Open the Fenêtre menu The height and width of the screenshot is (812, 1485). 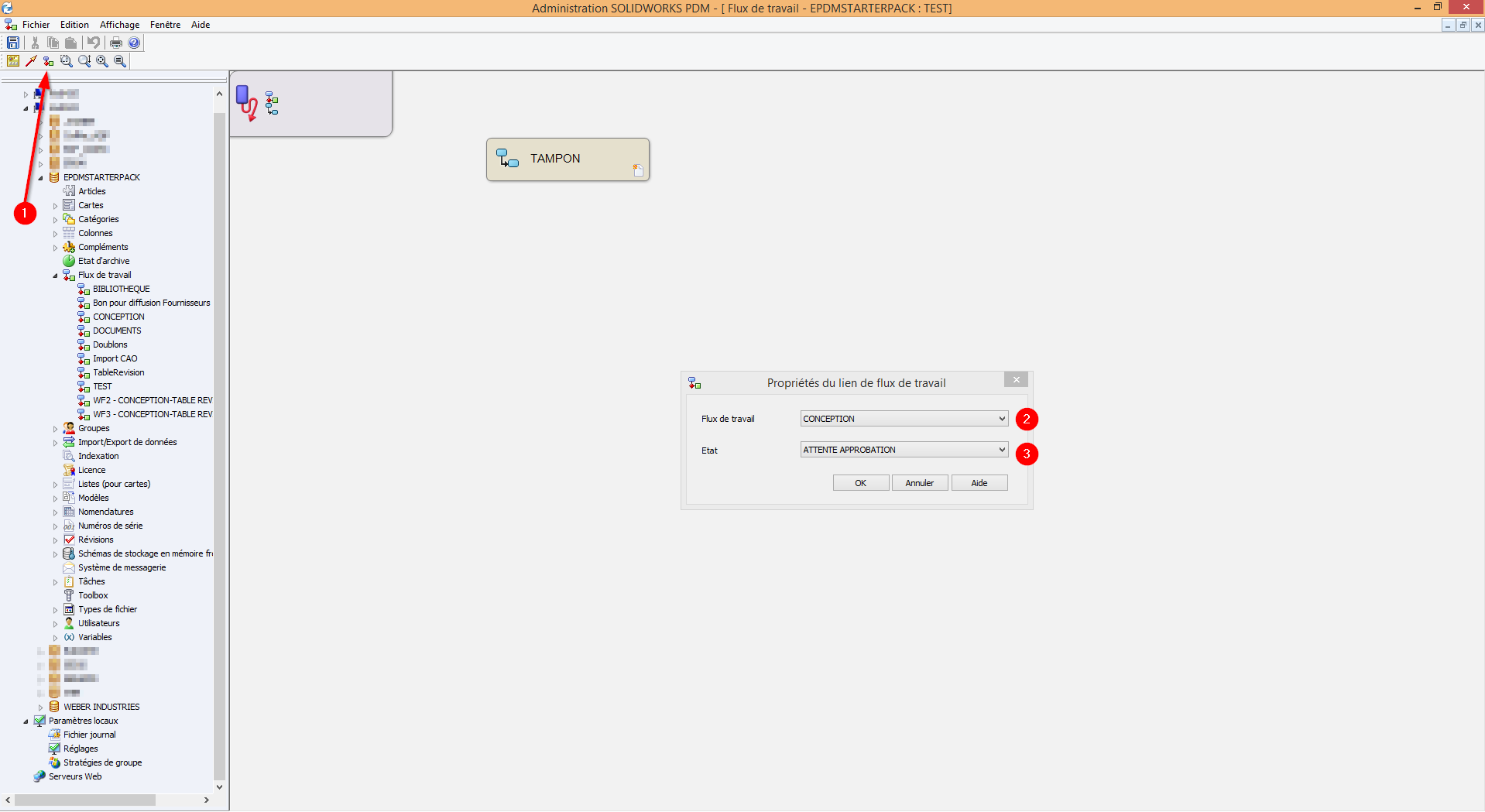[165, 25]
